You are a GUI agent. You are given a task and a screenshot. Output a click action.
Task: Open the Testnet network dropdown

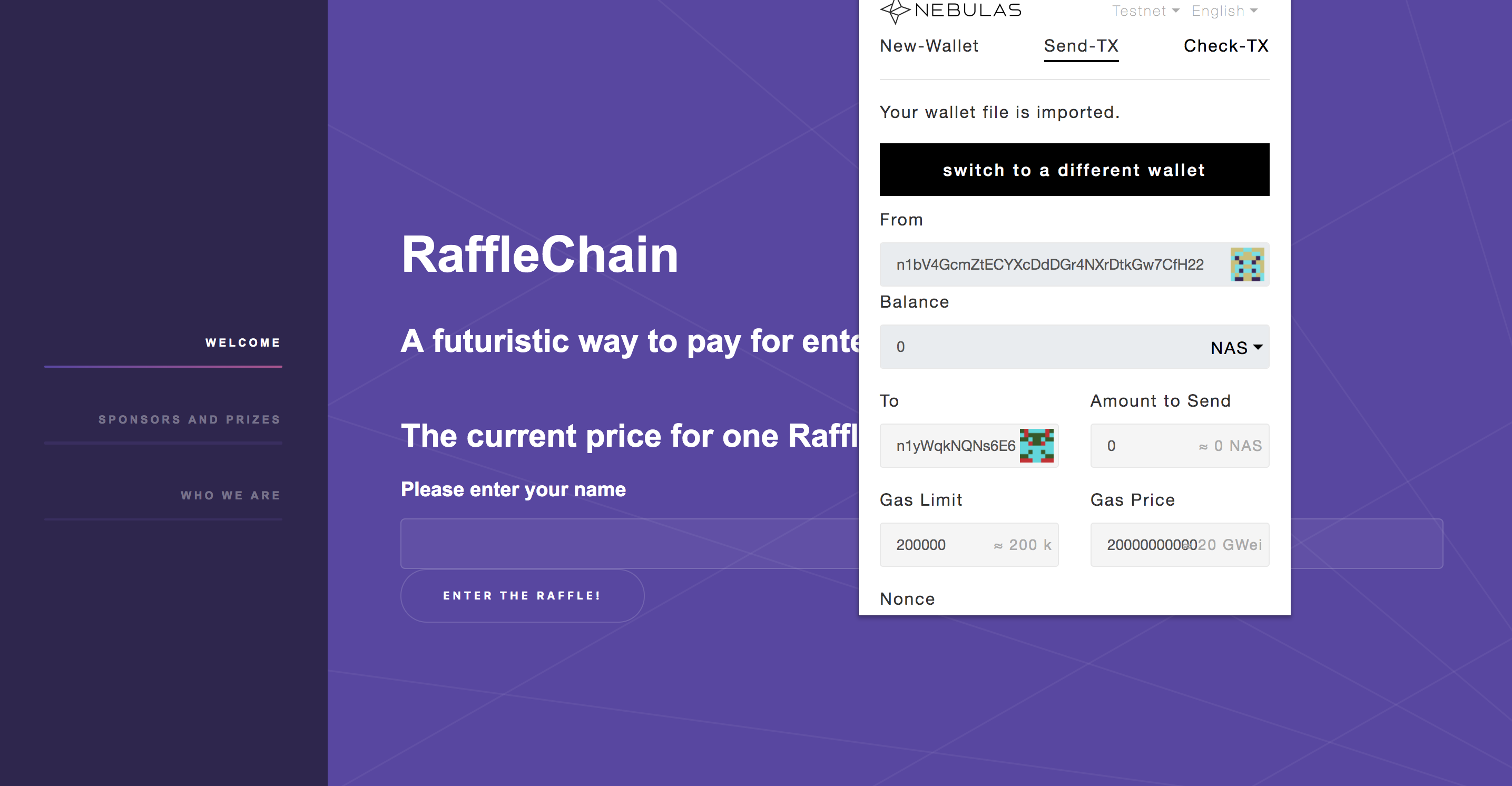click(x=1145, y=11)
